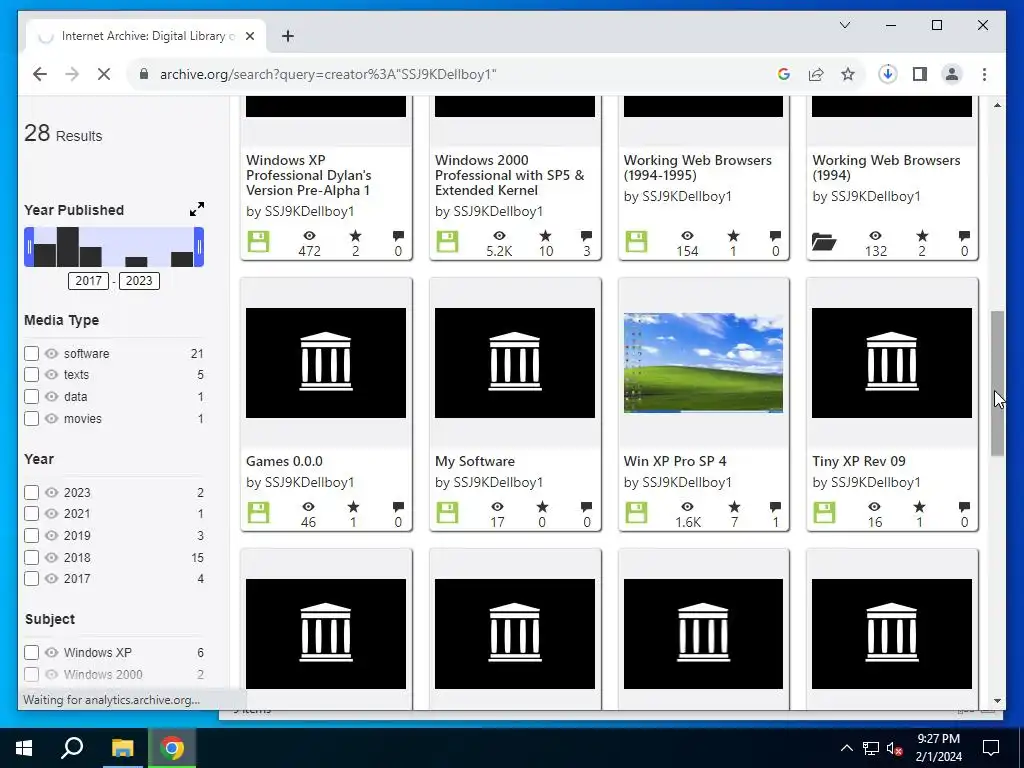Image resolution: width=1024 pixels, height=768 pixels.
Task: Check the 2021 year filter
Action: click(31, 513)
